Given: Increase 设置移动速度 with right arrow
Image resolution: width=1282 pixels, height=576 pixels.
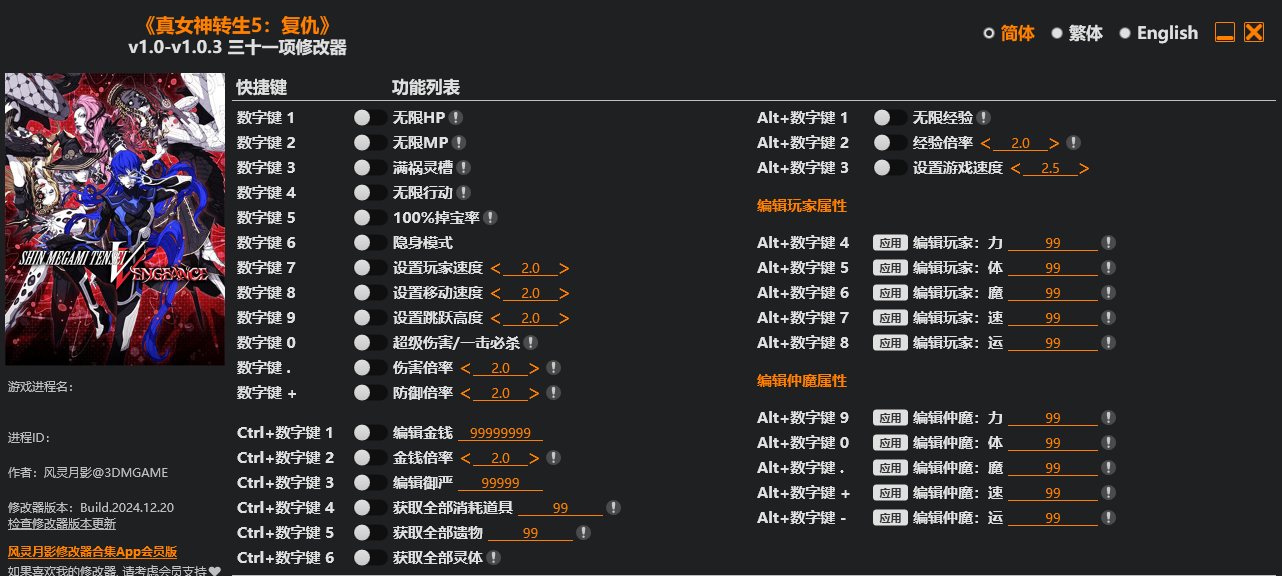Looking at the screenshot, I should [x=564, y=293].
